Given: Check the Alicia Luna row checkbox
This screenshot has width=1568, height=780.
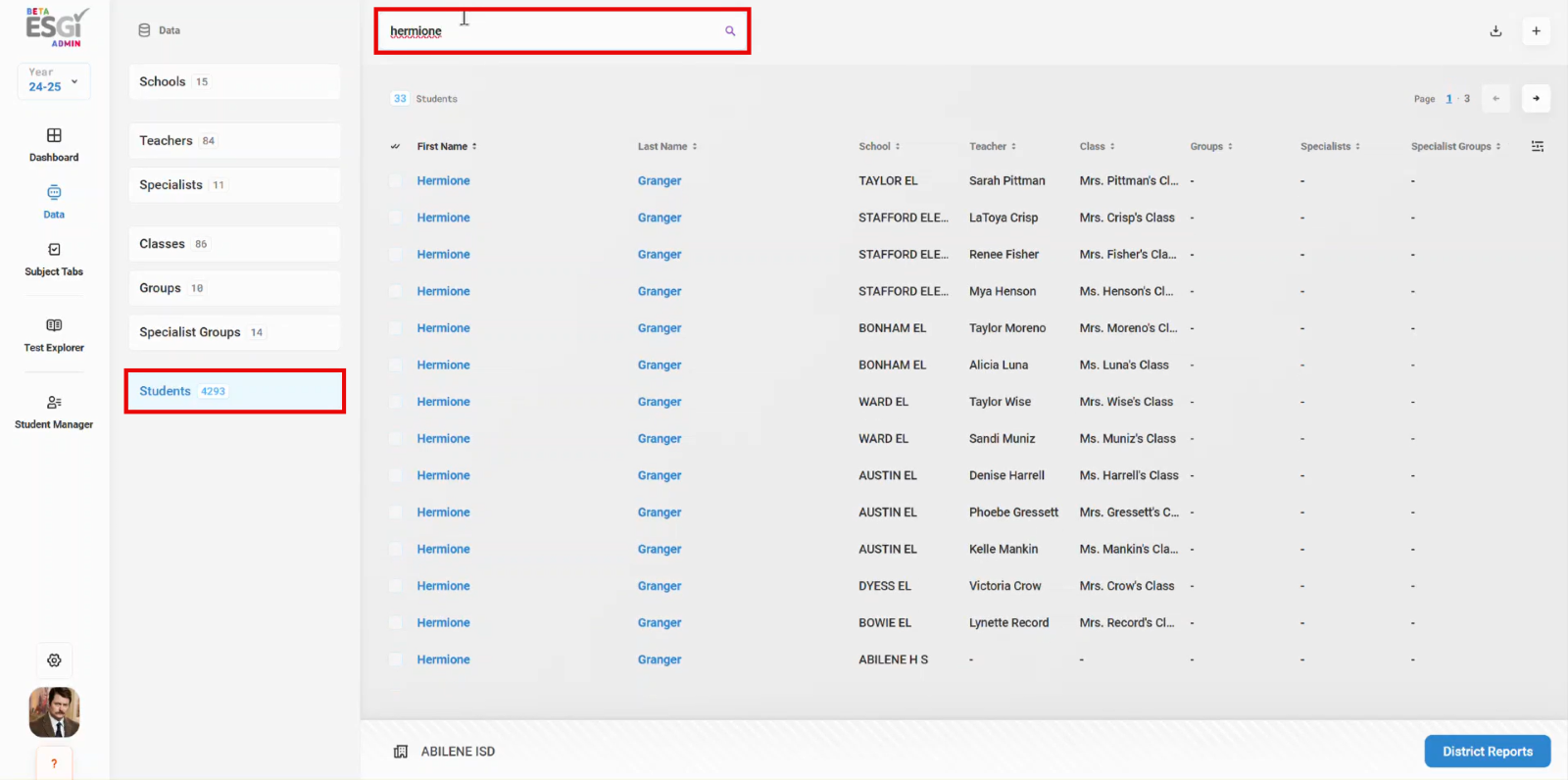Looking at the screenshot, I should click(395, 366).
